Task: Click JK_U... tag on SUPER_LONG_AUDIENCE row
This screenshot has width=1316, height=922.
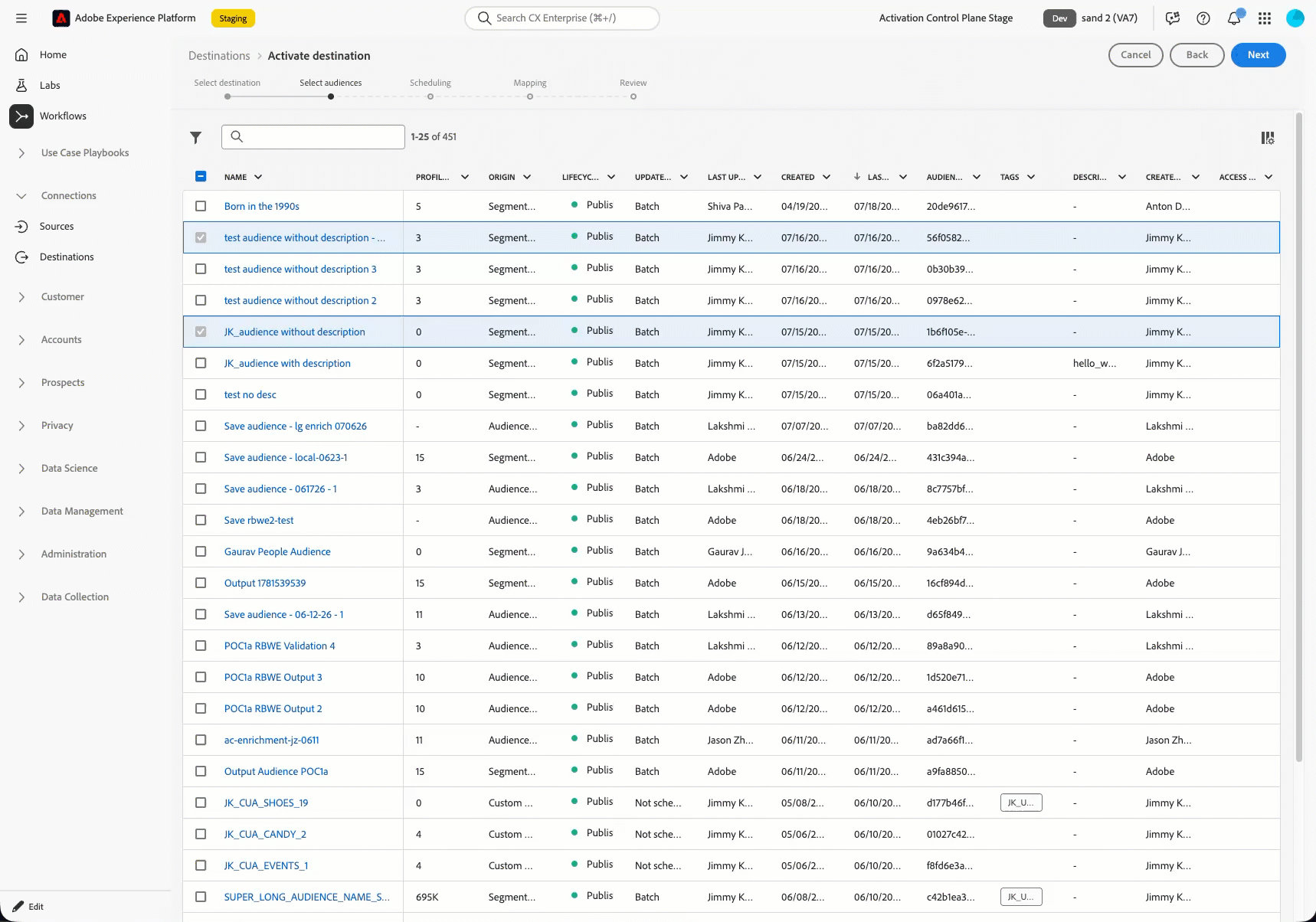Action: point(1021,897)
